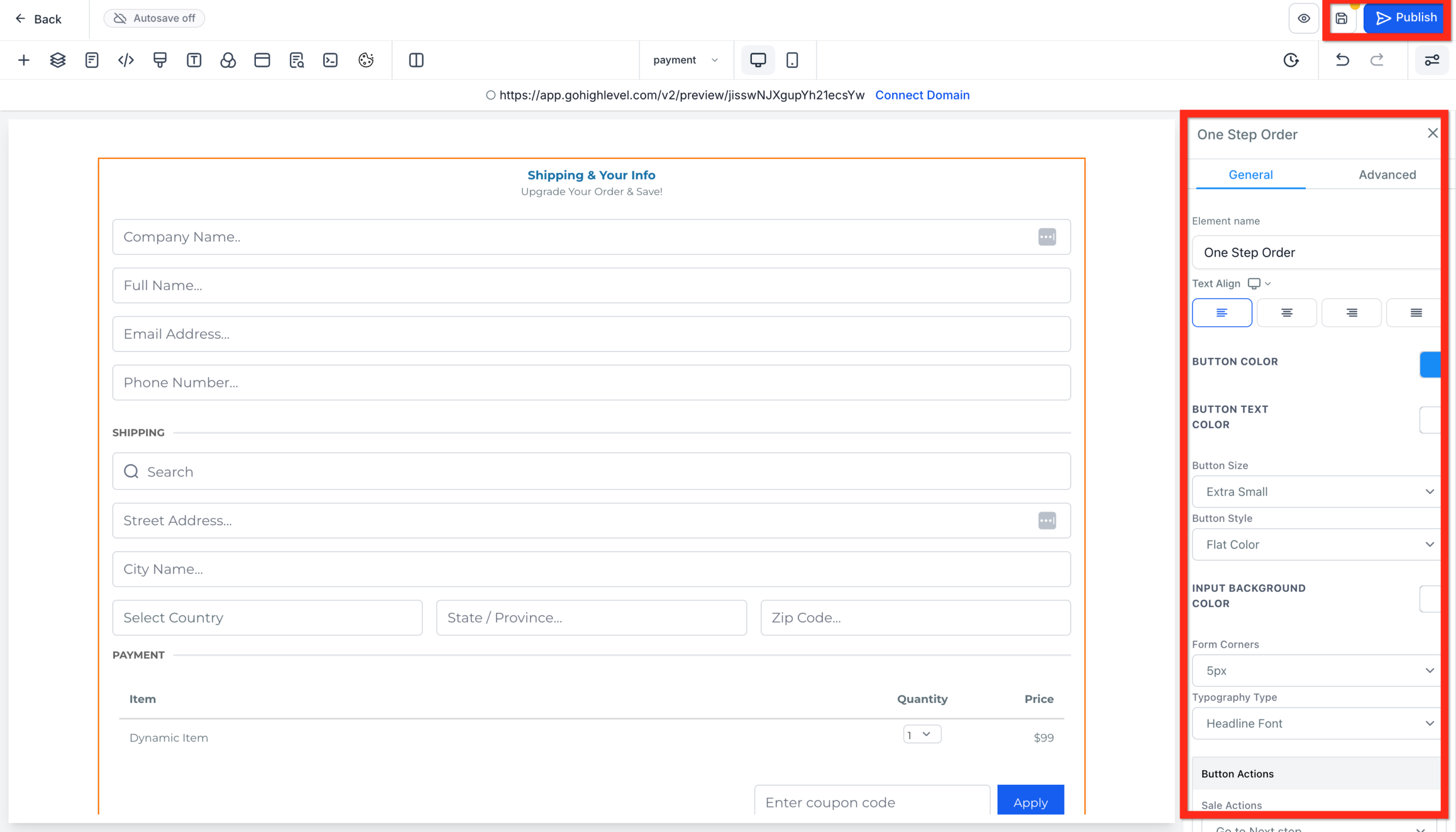This screenshot has width=1456, height=832.
Task: Open the add element tool
Action: (x=24, y=60)
